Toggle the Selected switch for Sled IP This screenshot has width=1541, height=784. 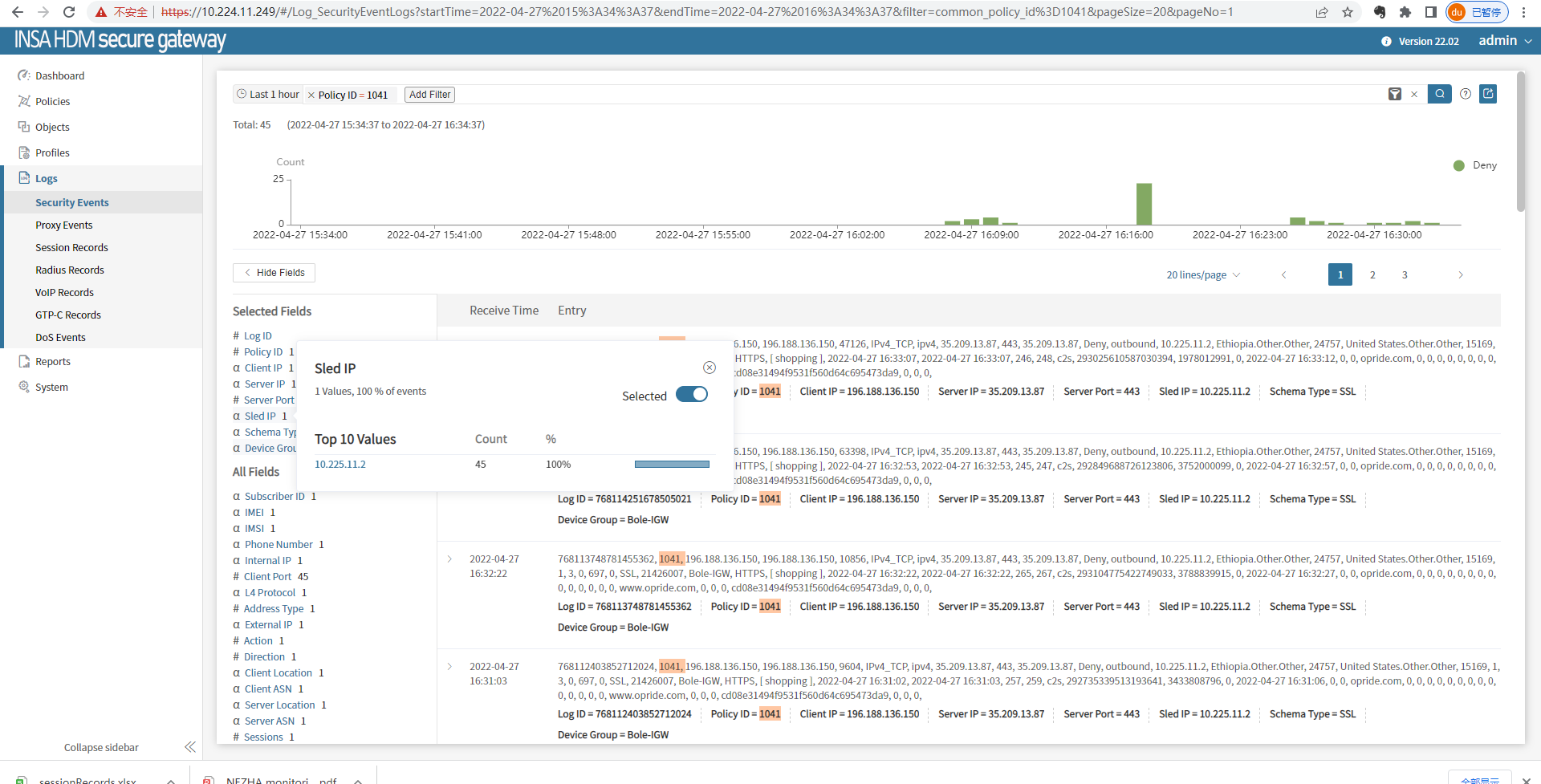pos(691,394)
